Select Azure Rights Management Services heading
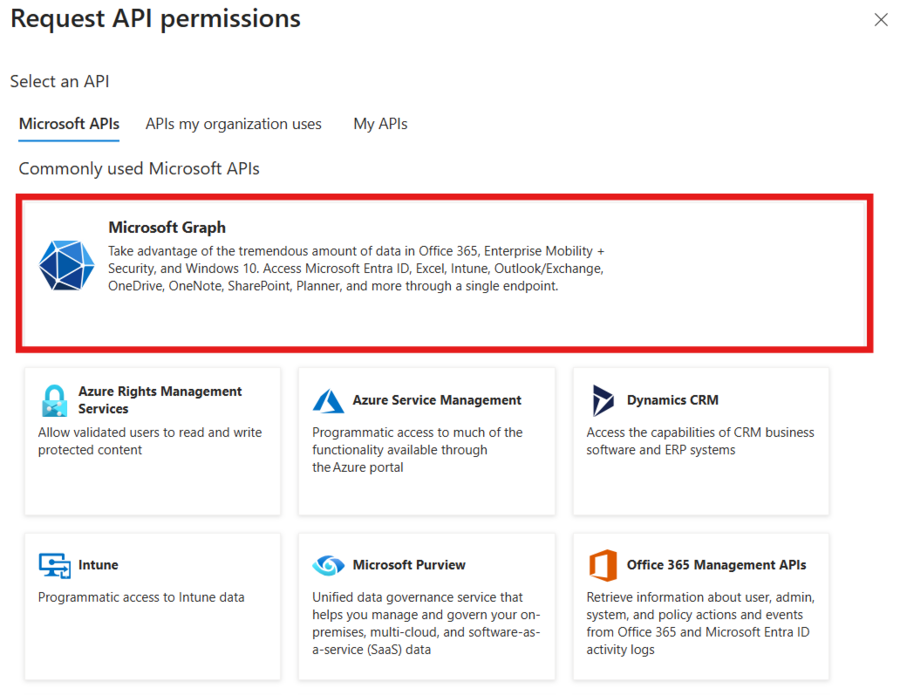This screenshot has width=900, height=695. pyautogui.click(x=160, y=400)
